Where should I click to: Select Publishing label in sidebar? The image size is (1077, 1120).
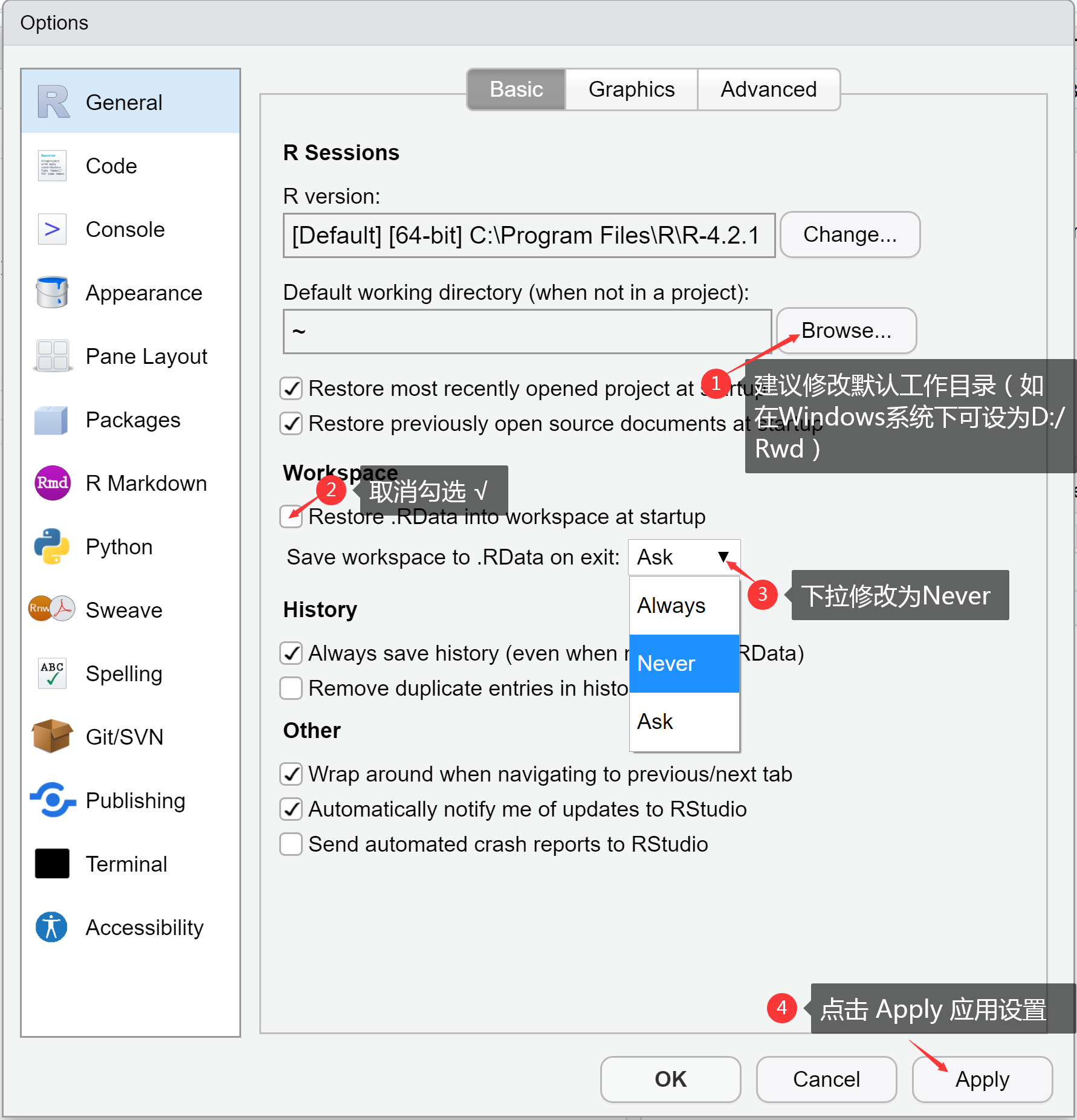135,800
